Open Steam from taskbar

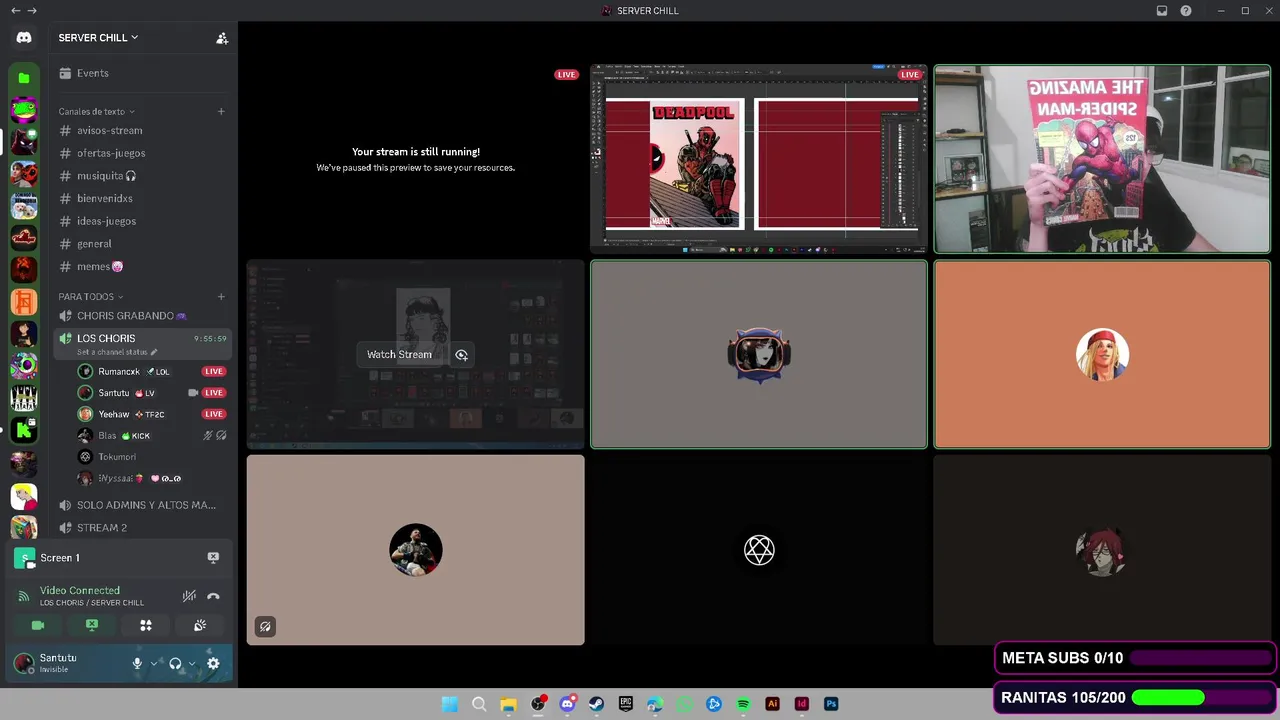click(x=596, y=704)
